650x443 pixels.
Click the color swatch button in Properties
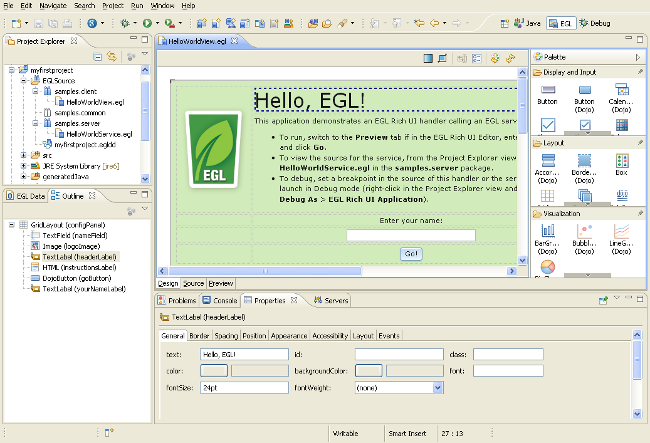(x=214, y=370)
